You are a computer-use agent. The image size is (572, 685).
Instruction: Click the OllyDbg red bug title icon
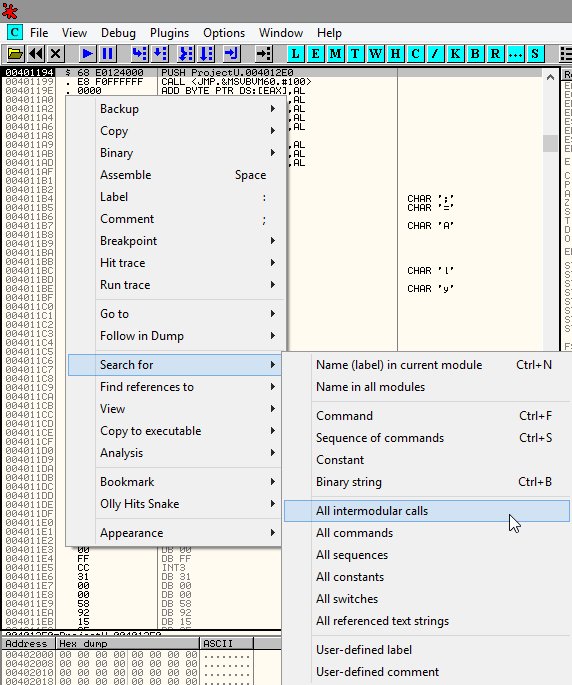click(x=10, y=11)
